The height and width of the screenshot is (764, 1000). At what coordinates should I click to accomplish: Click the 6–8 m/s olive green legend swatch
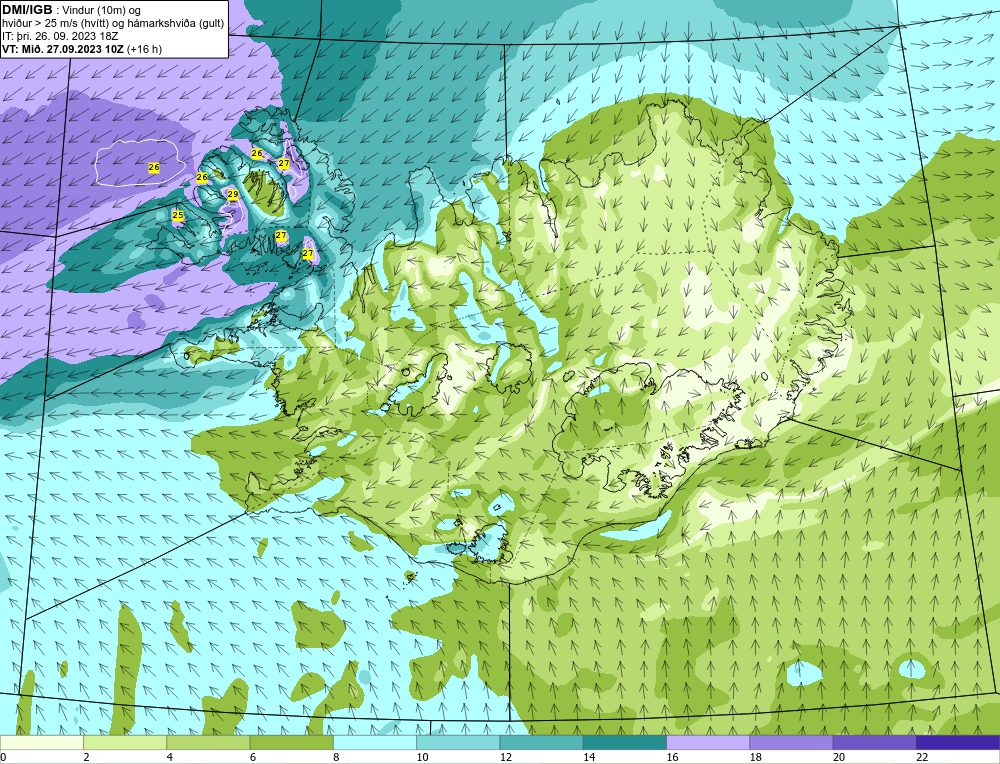click(x=291, y=742)
